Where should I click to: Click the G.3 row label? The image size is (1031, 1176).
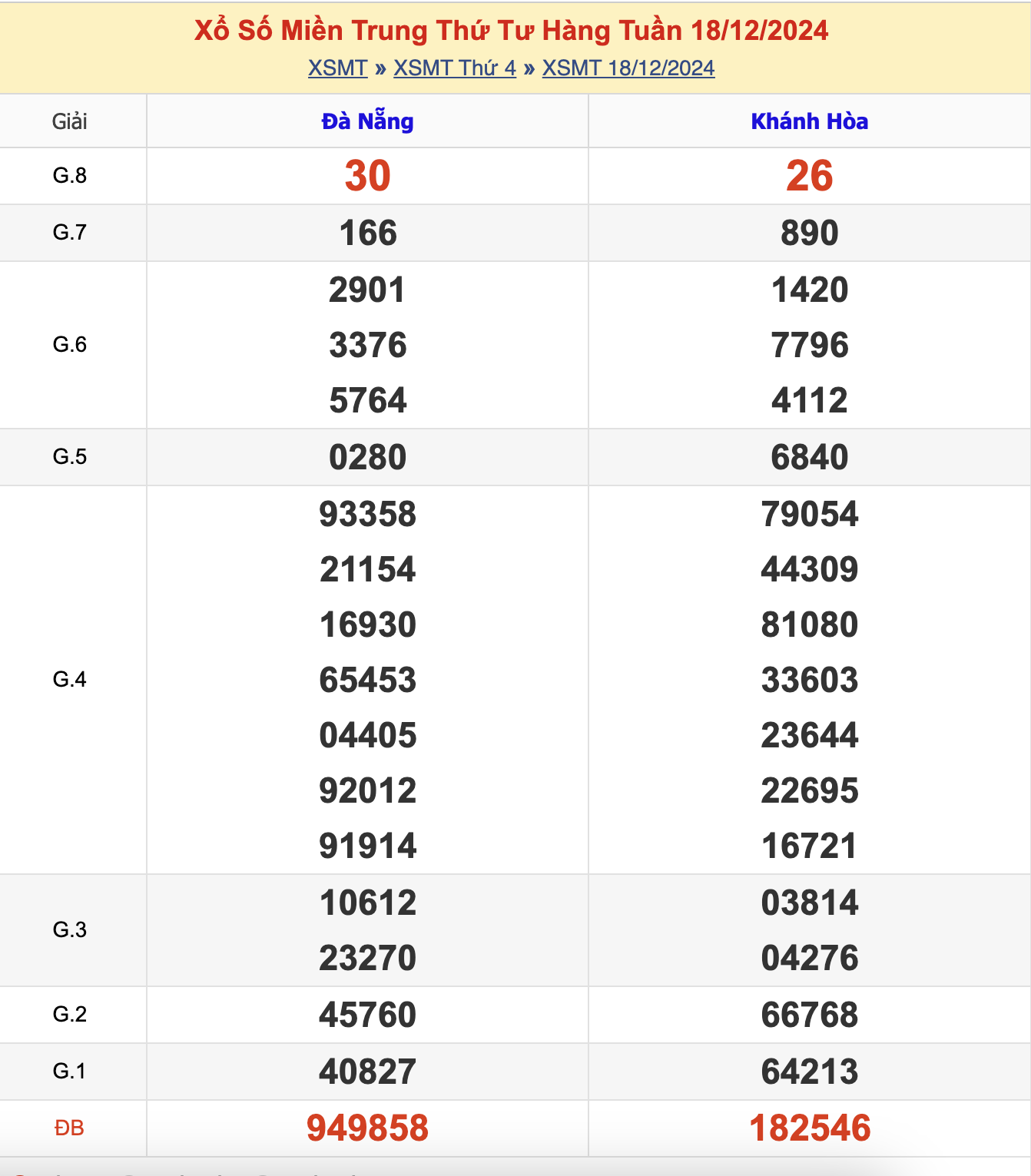click(x=69, y=930)
